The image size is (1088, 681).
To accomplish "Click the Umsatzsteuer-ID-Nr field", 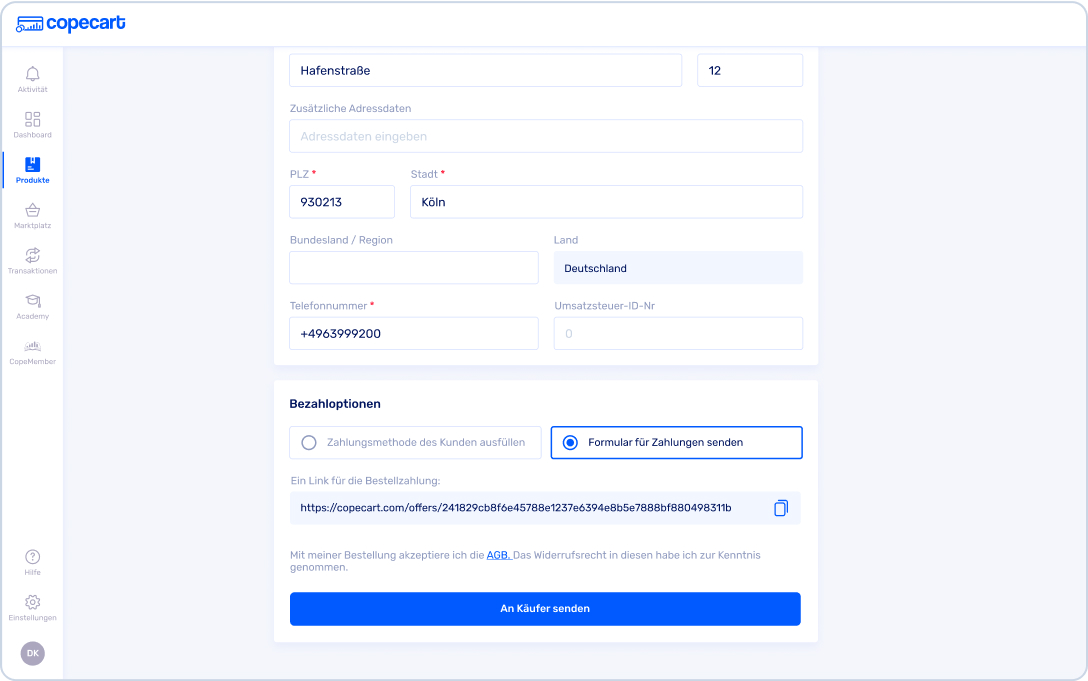I will pyautogui.click(x=678, y=334).
